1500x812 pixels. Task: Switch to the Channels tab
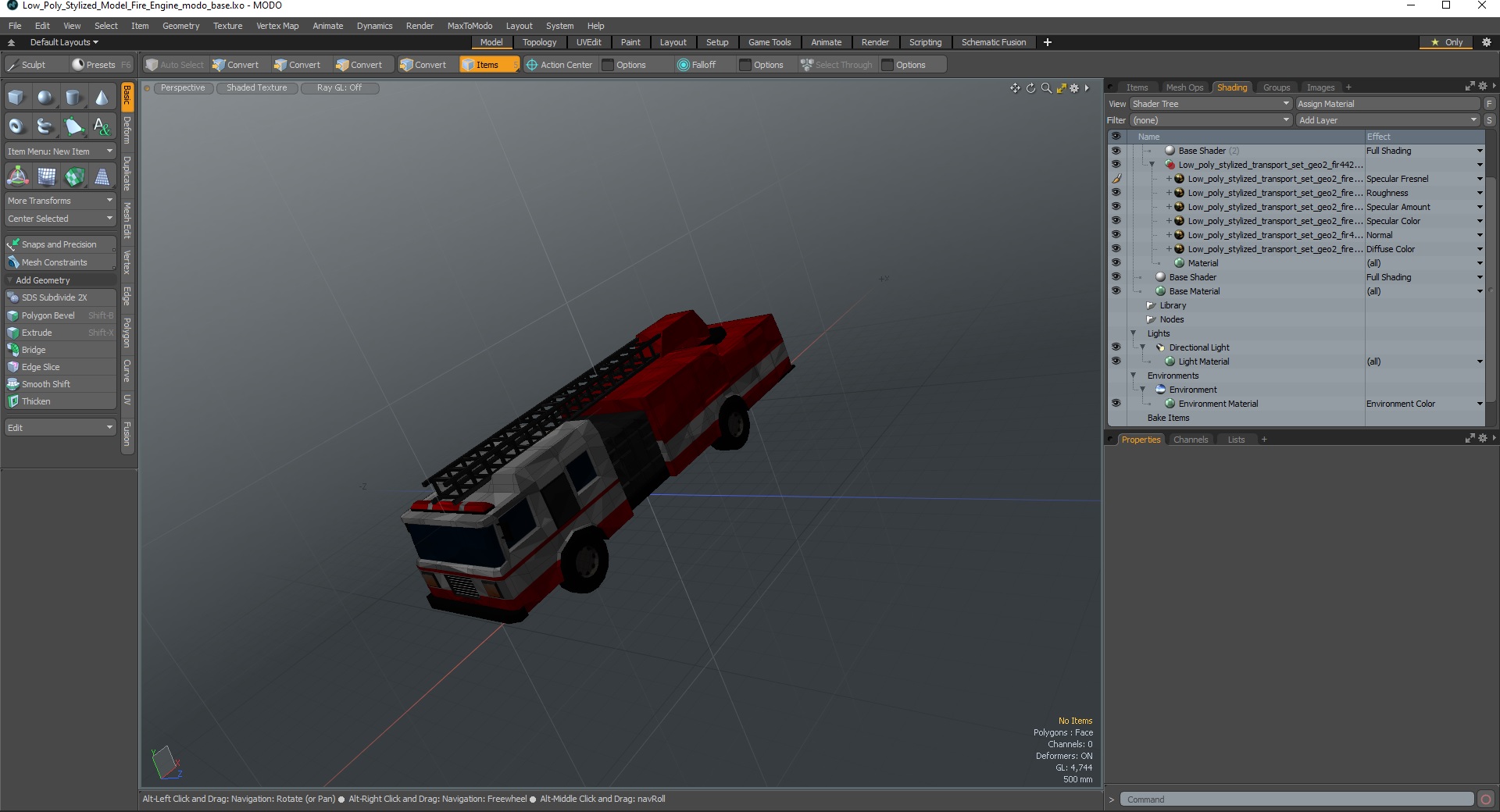[x=1191, y=440]
